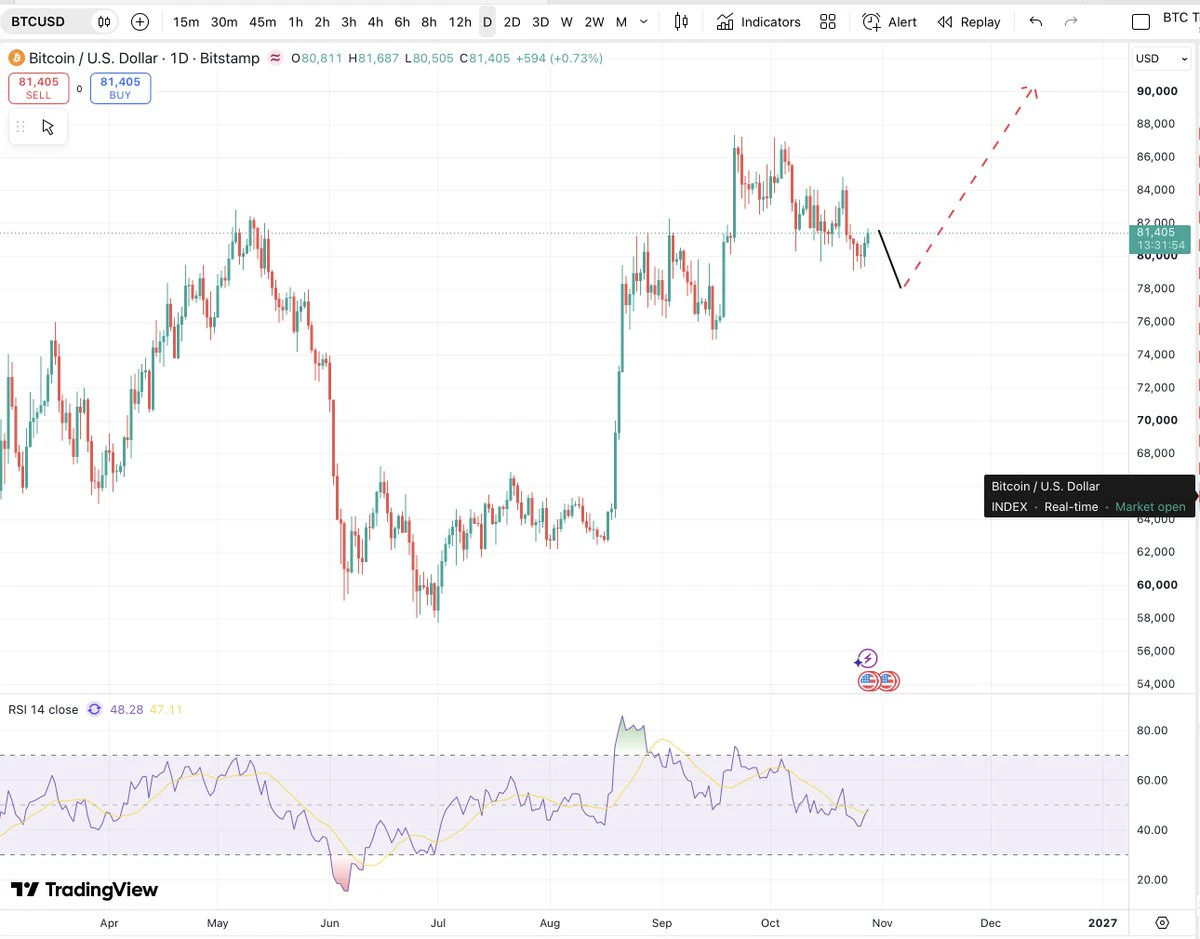This screenshot has height=939, width=1200.
Task: Click the 90,000 label on the price scale
Action: point(1157,91)
